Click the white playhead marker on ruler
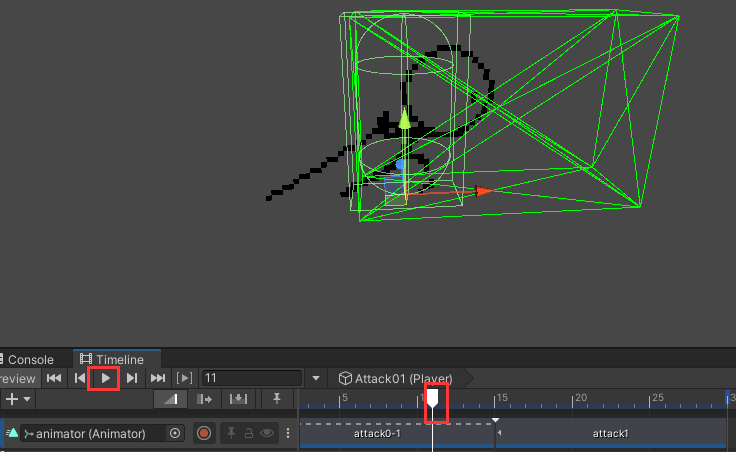 [433, 398]
